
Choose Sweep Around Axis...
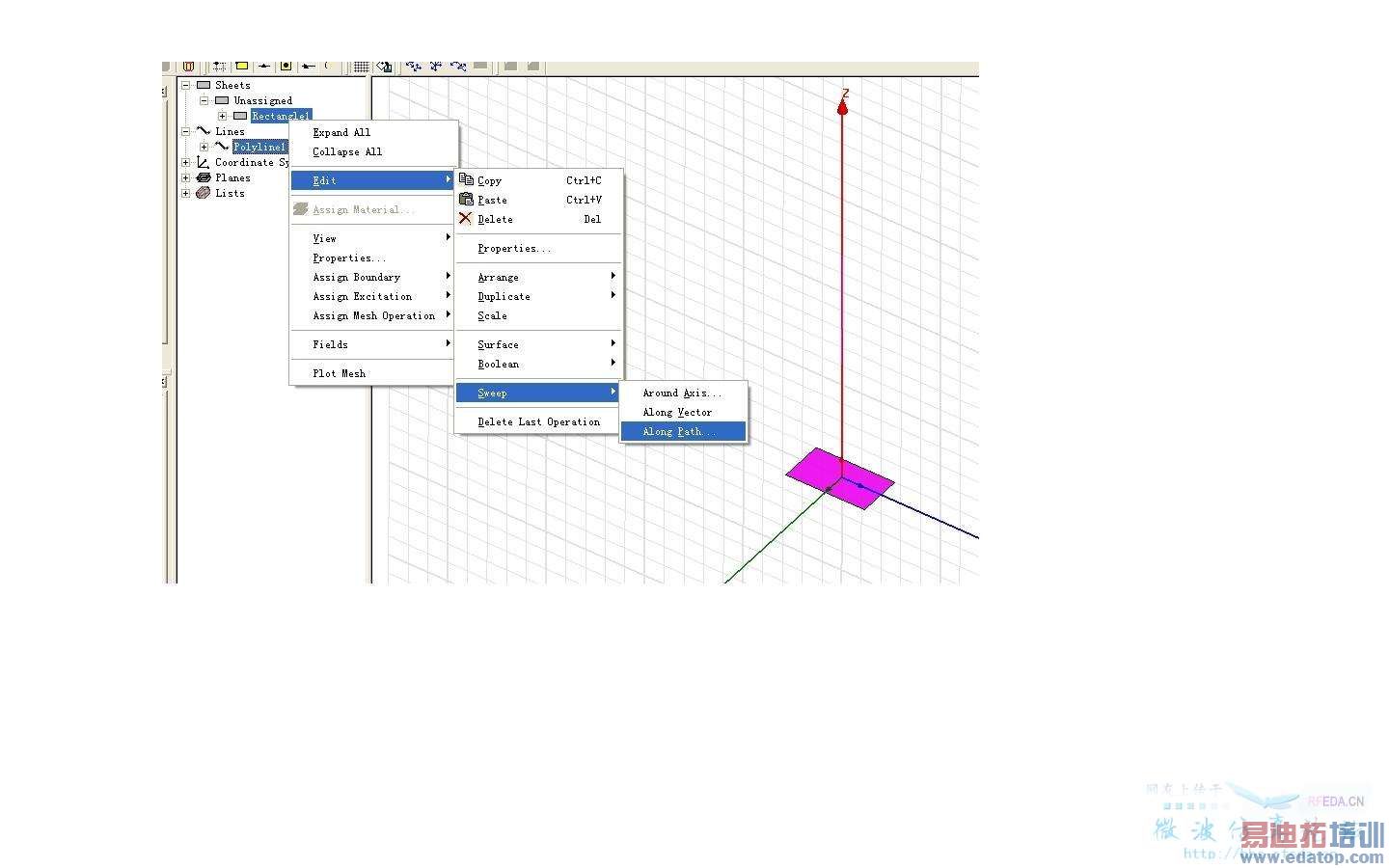tap(684, 393)
